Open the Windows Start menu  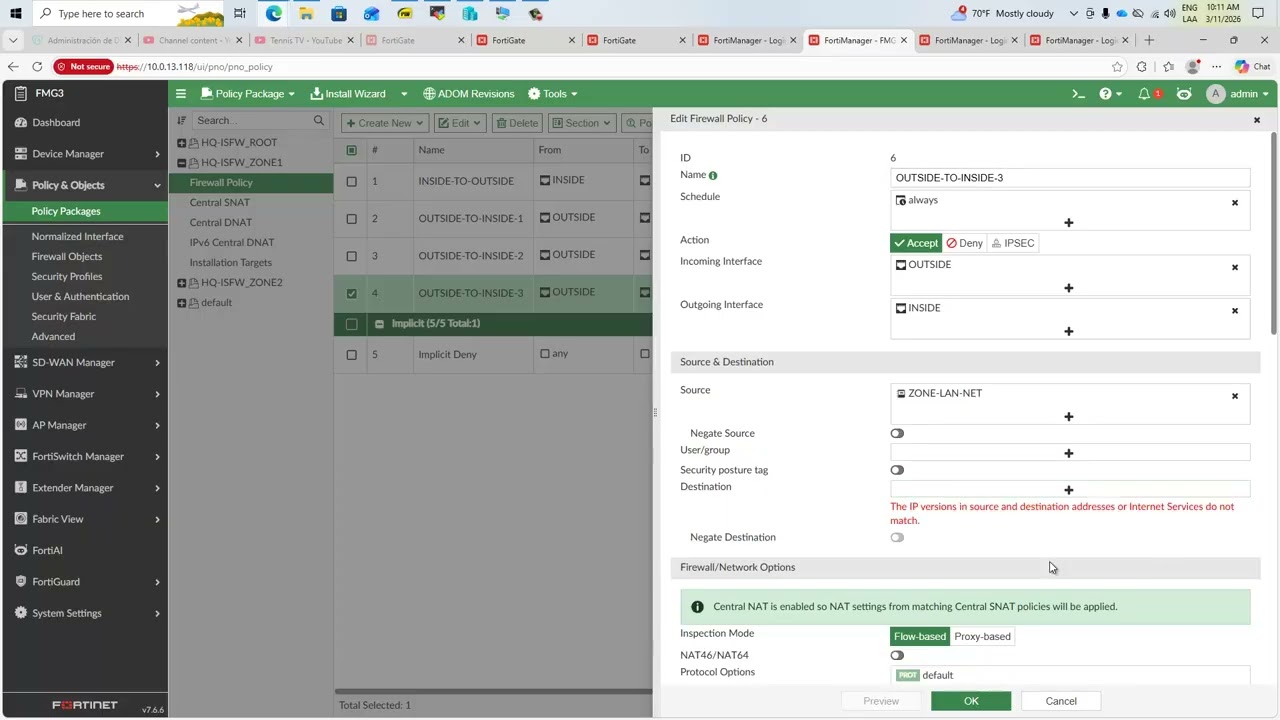pos(15,14)
